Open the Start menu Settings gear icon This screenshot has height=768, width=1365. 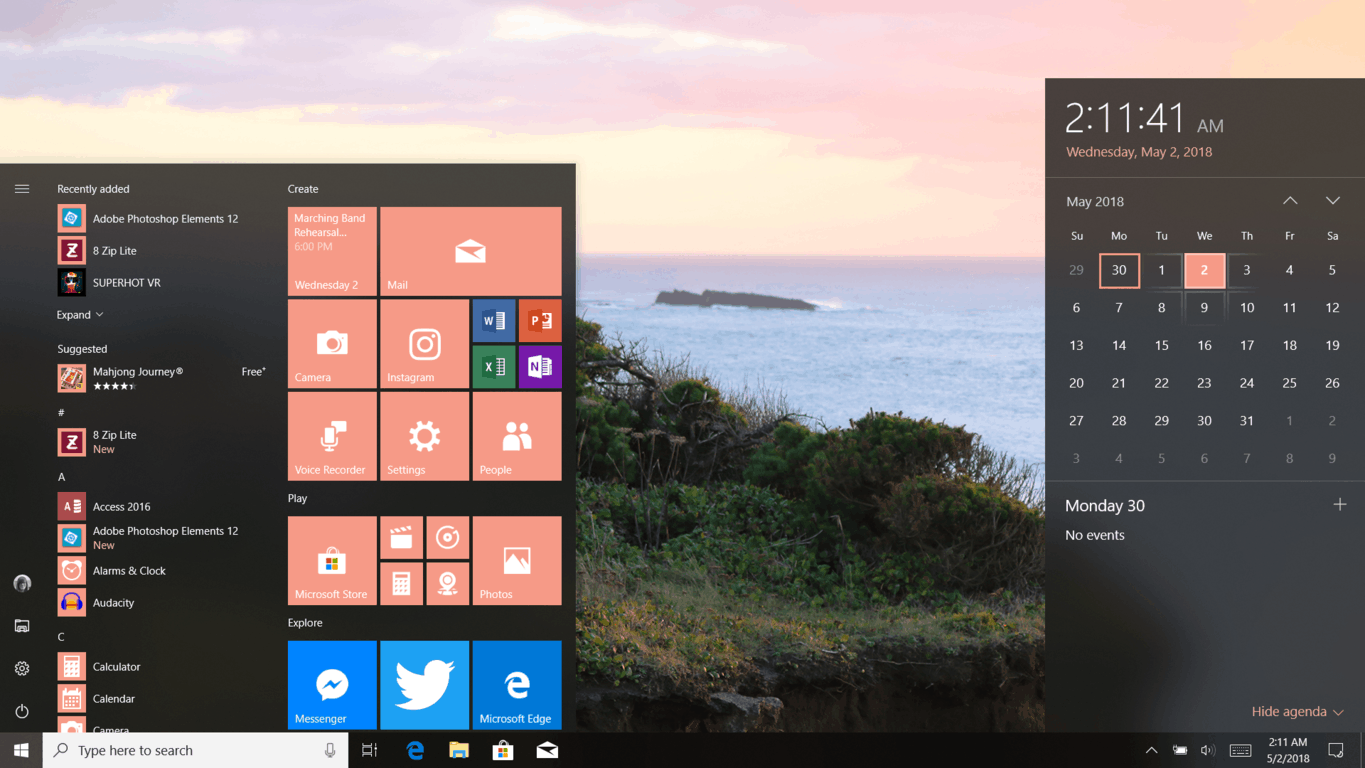coord(22,668)
